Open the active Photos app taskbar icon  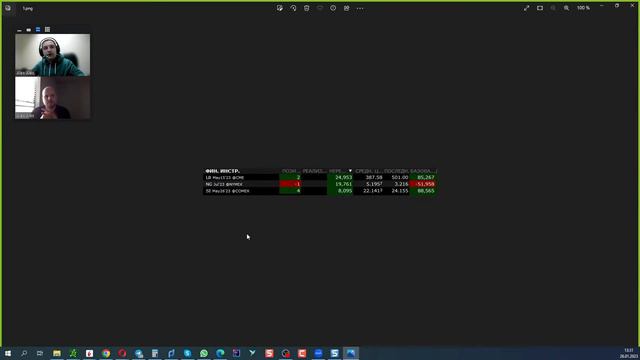[x=351, y=353]
